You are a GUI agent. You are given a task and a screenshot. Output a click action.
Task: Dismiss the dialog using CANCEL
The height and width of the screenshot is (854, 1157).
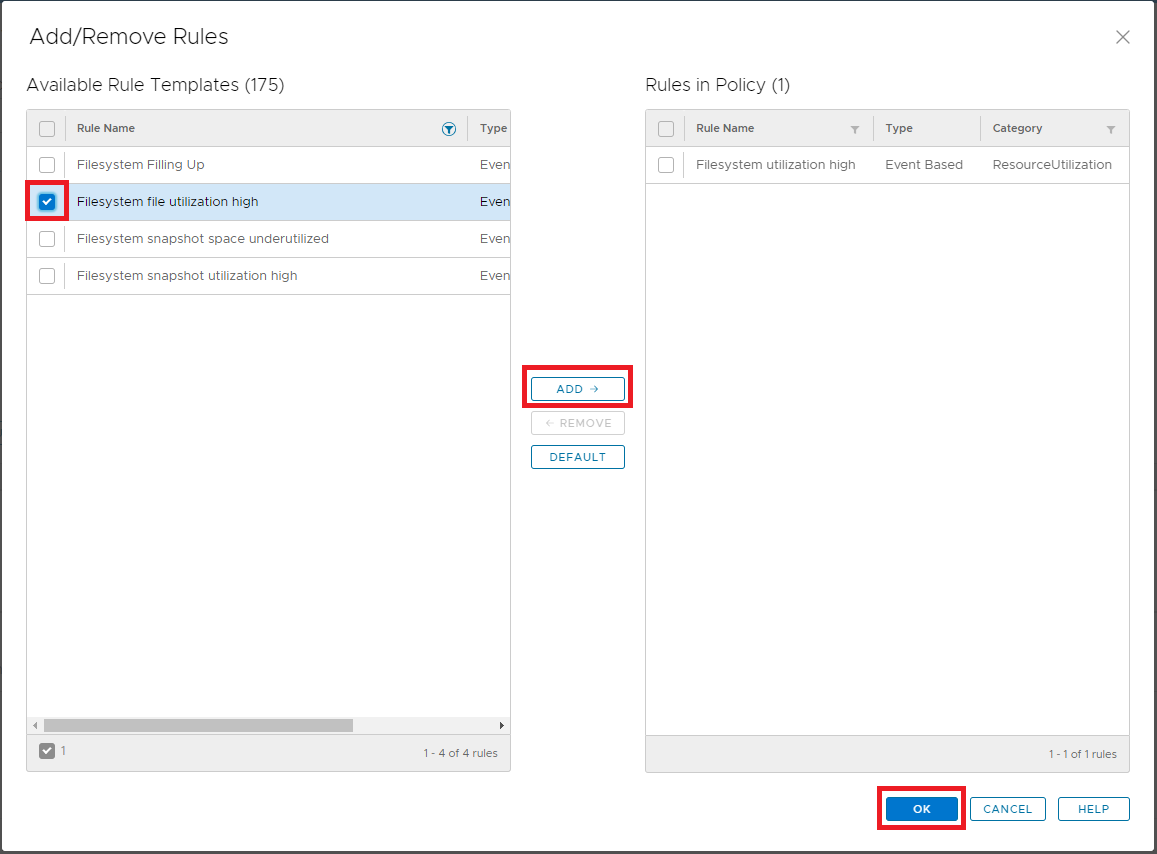click(x=1007, y=808)
